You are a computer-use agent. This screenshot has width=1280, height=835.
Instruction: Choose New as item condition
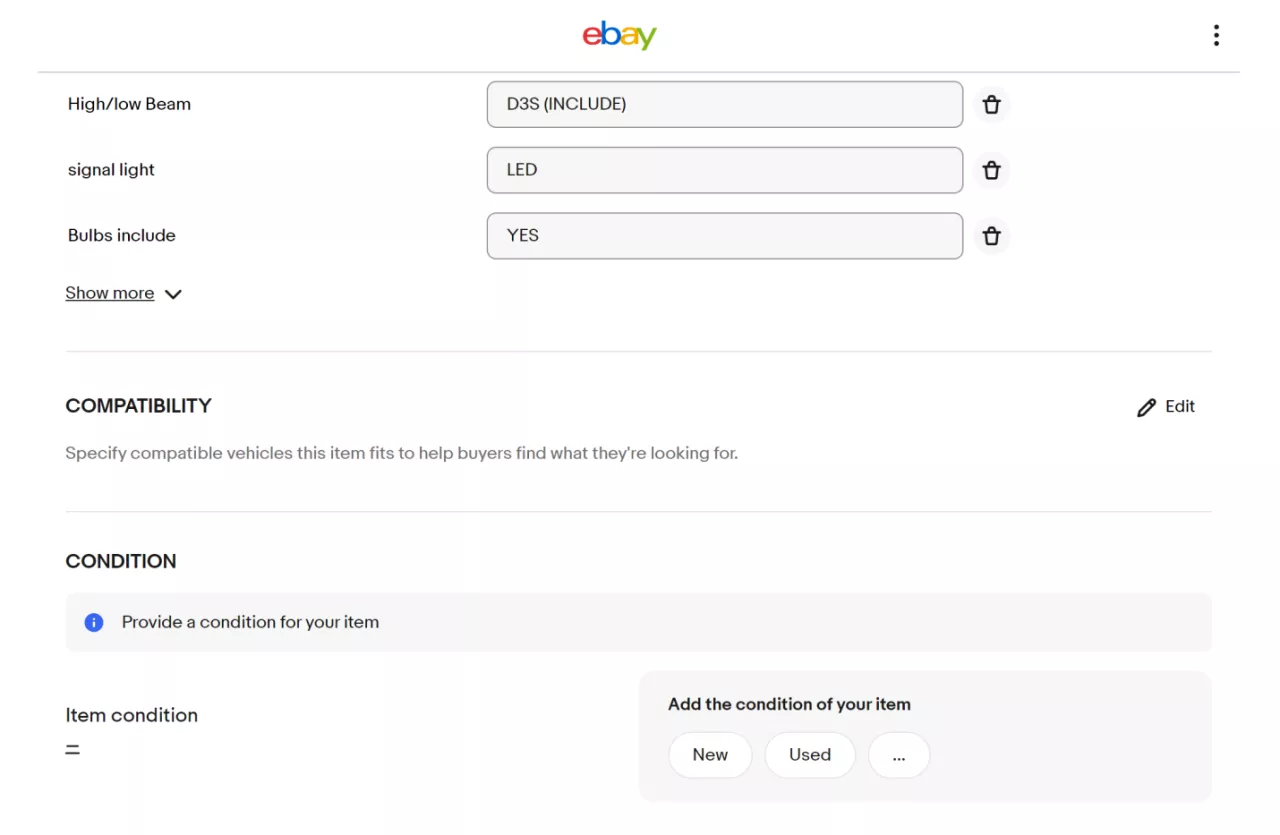[710, 755]
